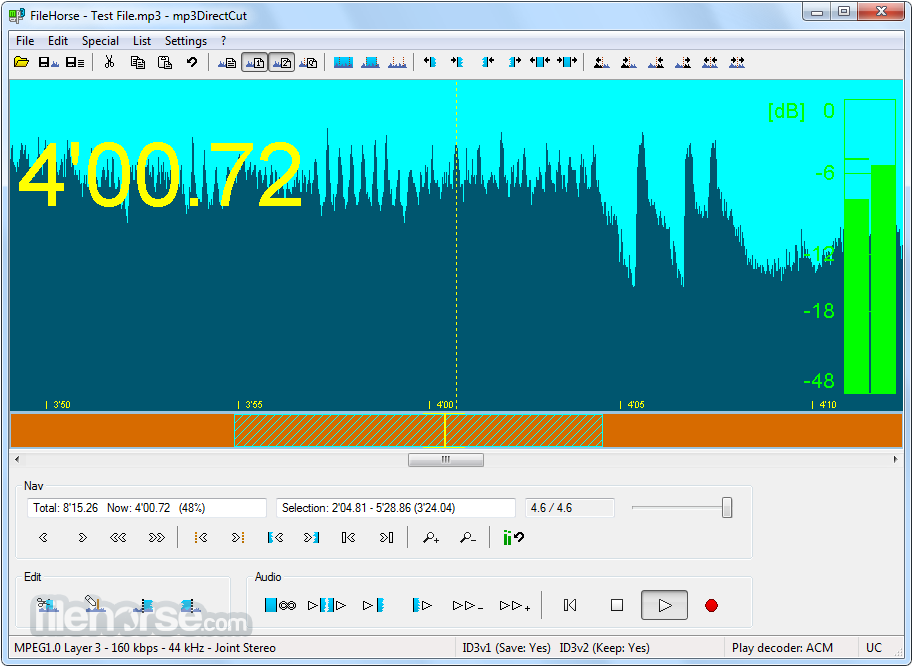Click the double-triangle plus button in Audio

pyautogui.click(x=515, y=606)
